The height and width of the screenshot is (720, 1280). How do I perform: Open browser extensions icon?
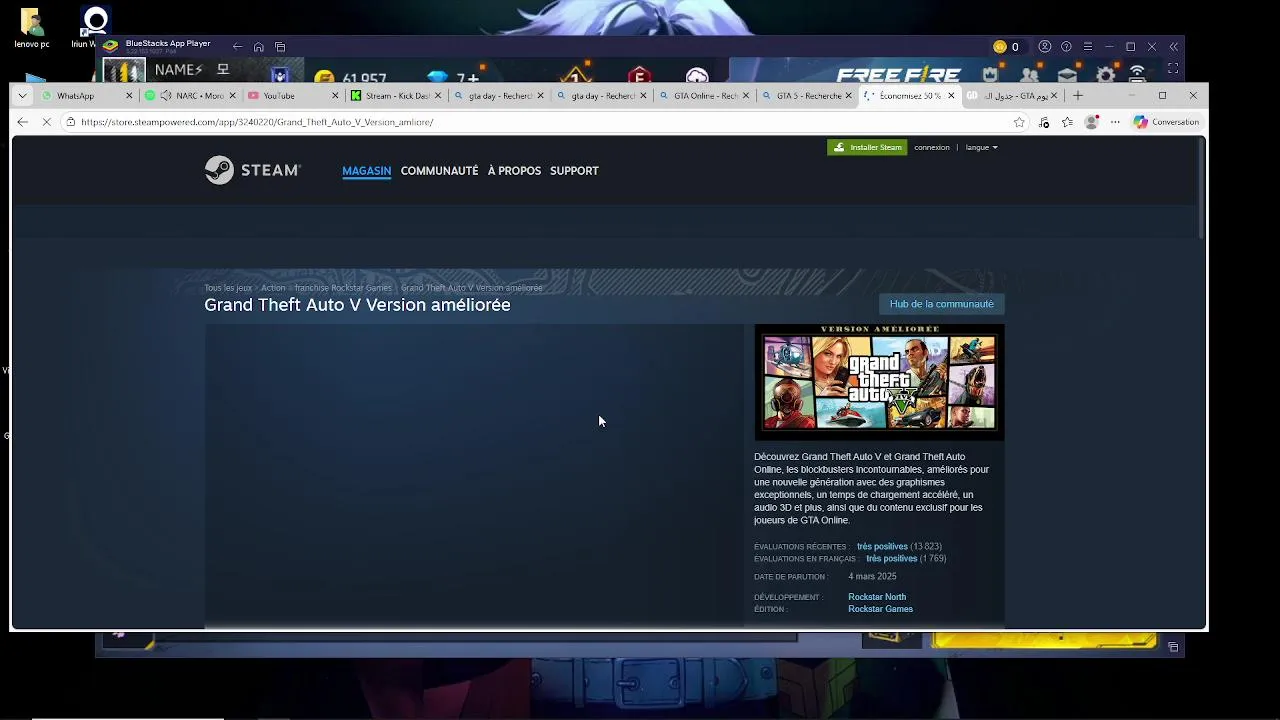1044,122
